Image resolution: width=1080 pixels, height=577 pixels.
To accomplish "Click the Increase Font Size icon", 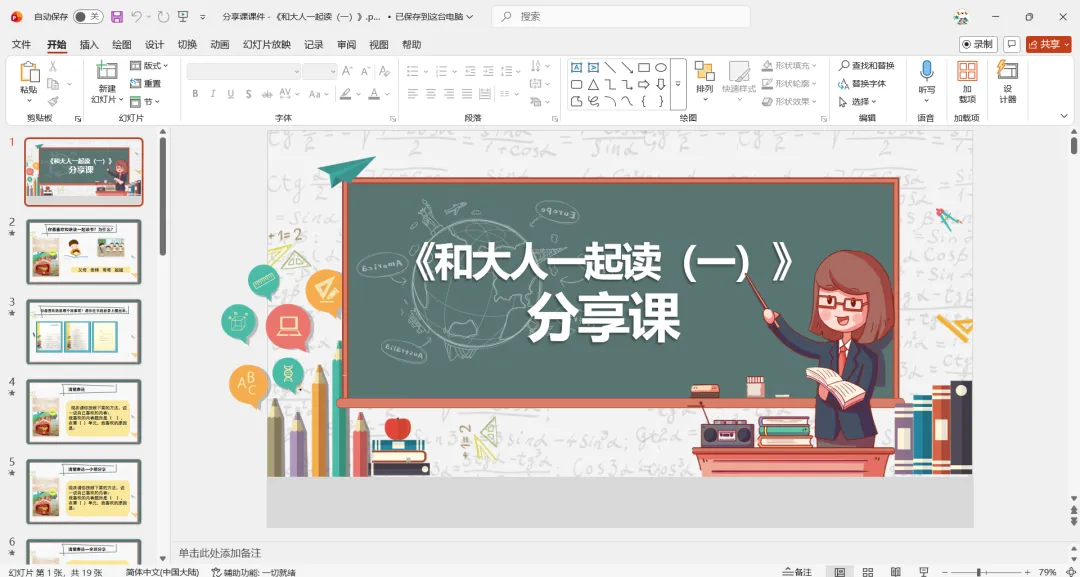I will [347, 71].
